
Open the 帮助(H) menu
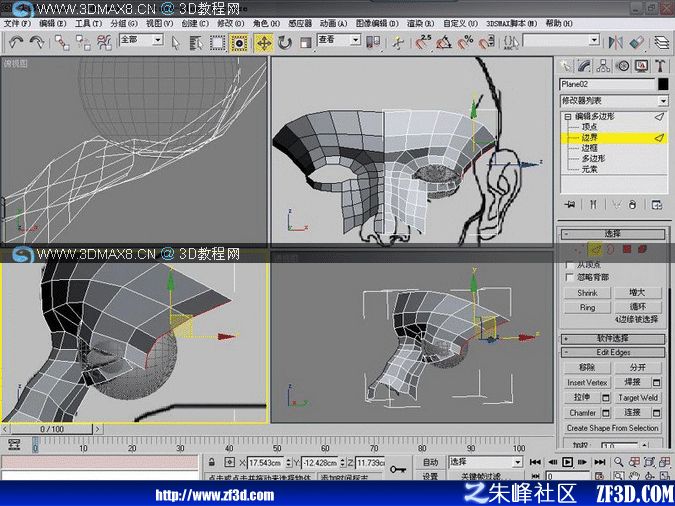pyautogui.click(x=559, y=23)
